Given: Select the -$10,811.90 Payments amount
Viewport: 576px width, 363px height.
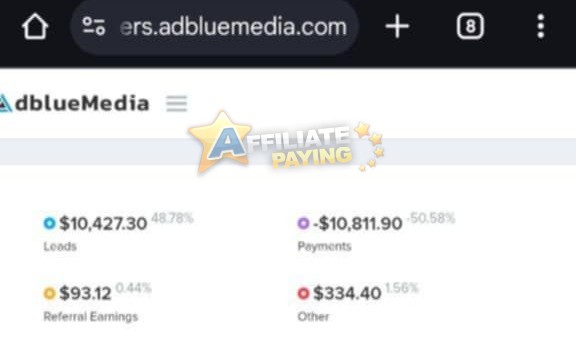Looking at the screenshot, I should click(x=357, y=223).
